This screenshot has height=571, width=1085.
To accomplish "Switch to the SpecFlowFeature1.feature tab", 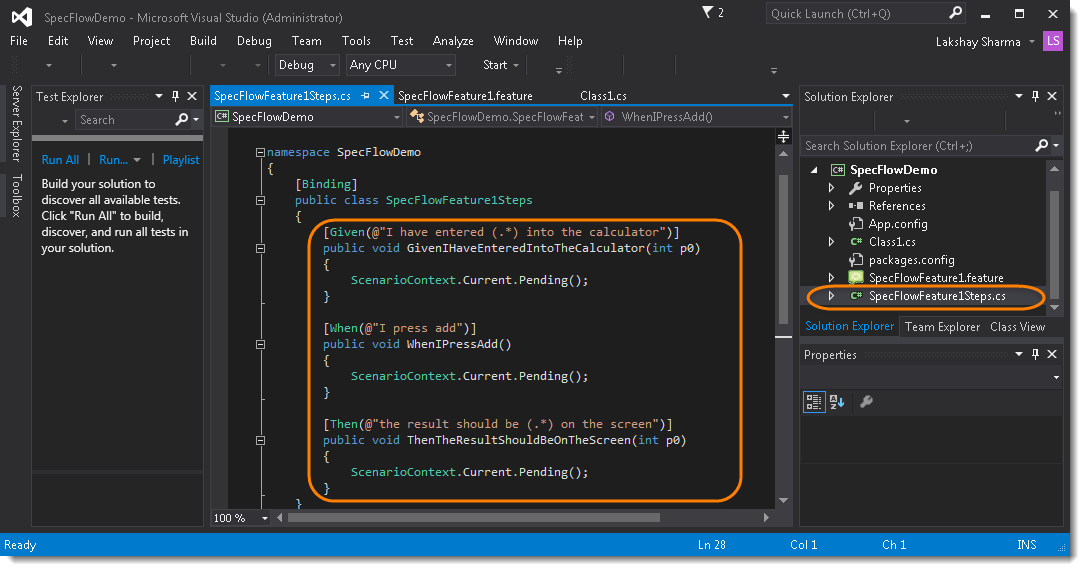I will point(465,96).
